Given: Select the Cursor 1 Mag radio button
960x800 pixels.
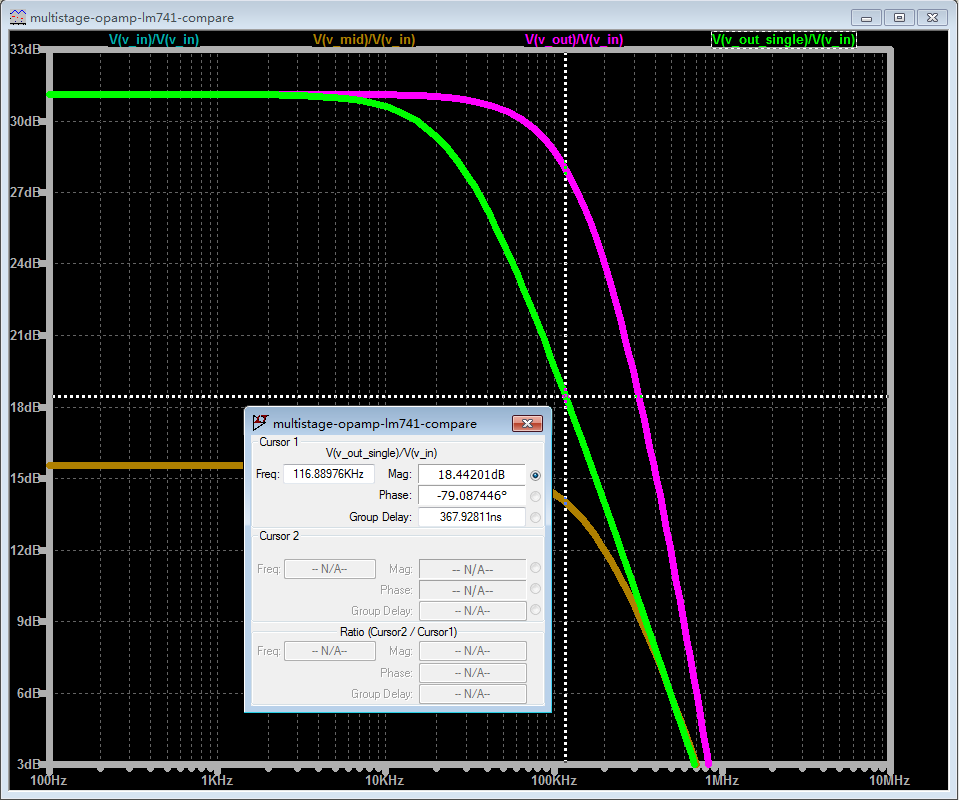Looking at the screenshot, I should coord(536,475).
